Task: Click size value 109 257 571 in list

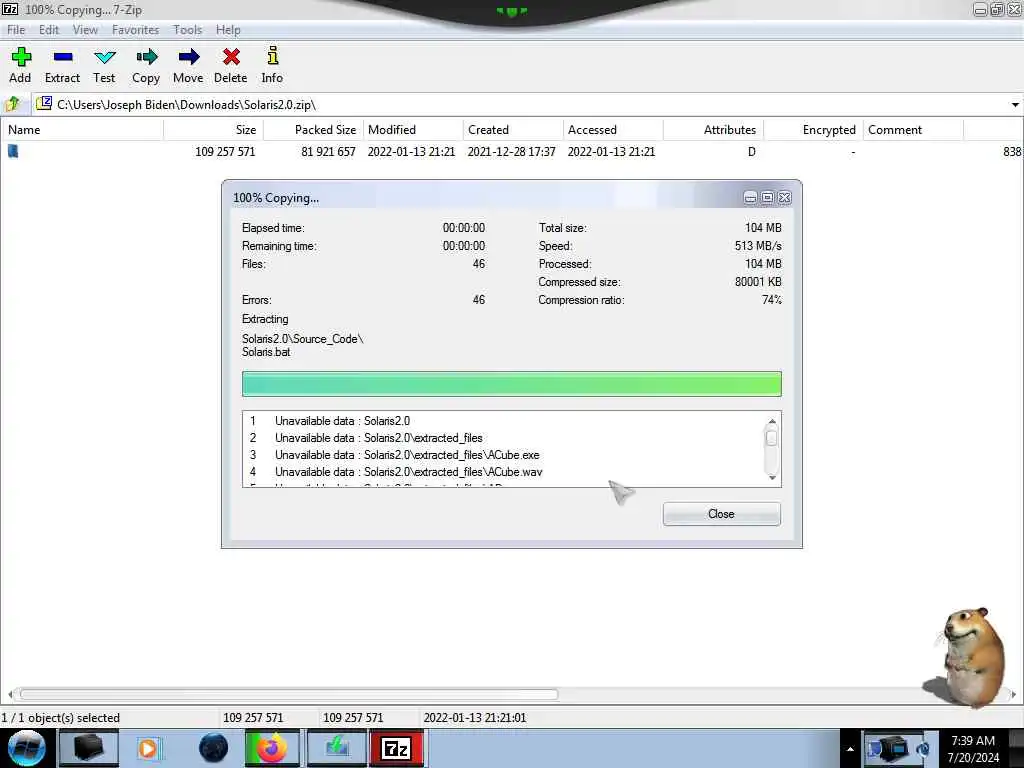Action: click(x=225, y=152)
